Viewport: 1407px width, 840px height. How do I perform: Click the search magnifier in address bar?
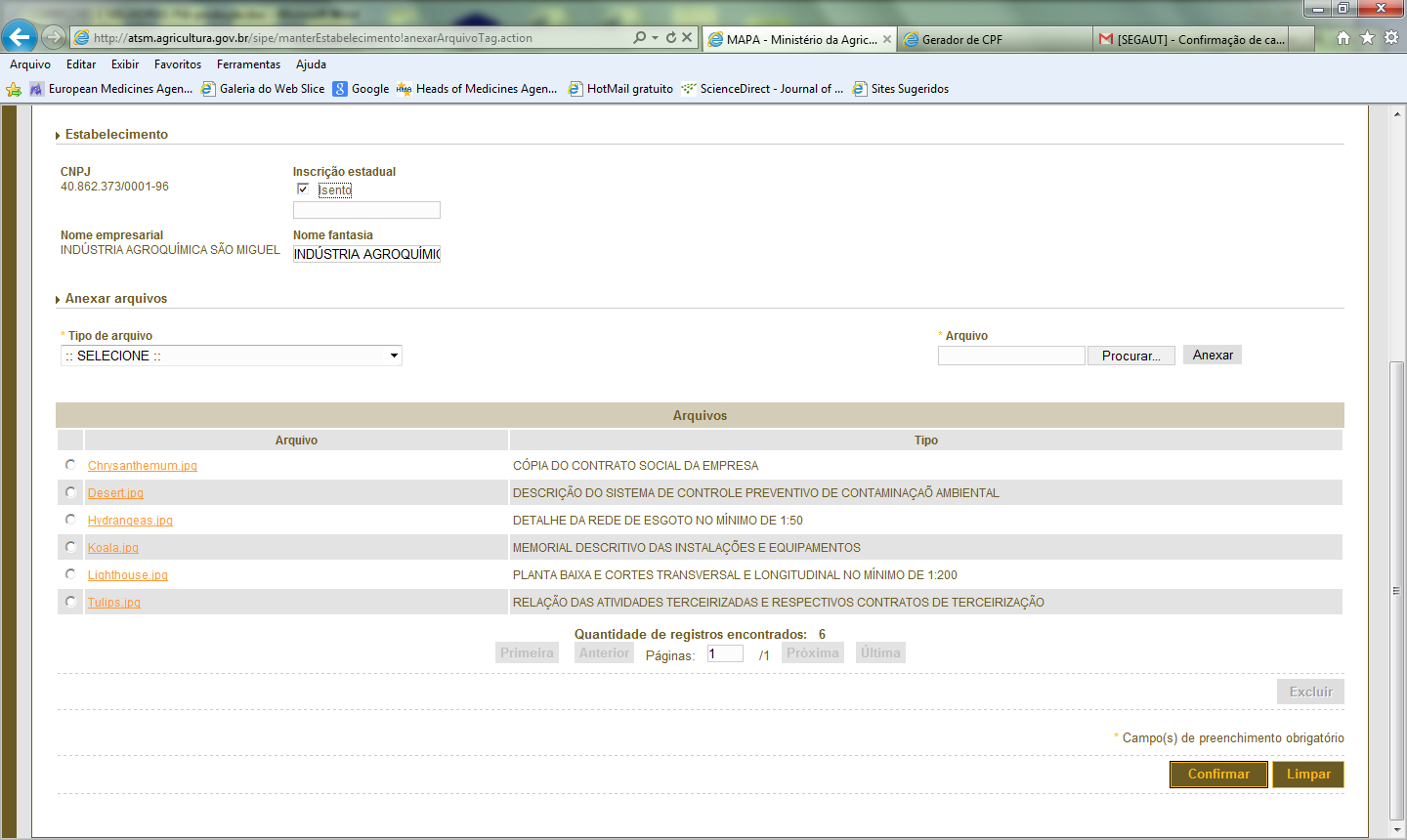click(x=639, y=37)
